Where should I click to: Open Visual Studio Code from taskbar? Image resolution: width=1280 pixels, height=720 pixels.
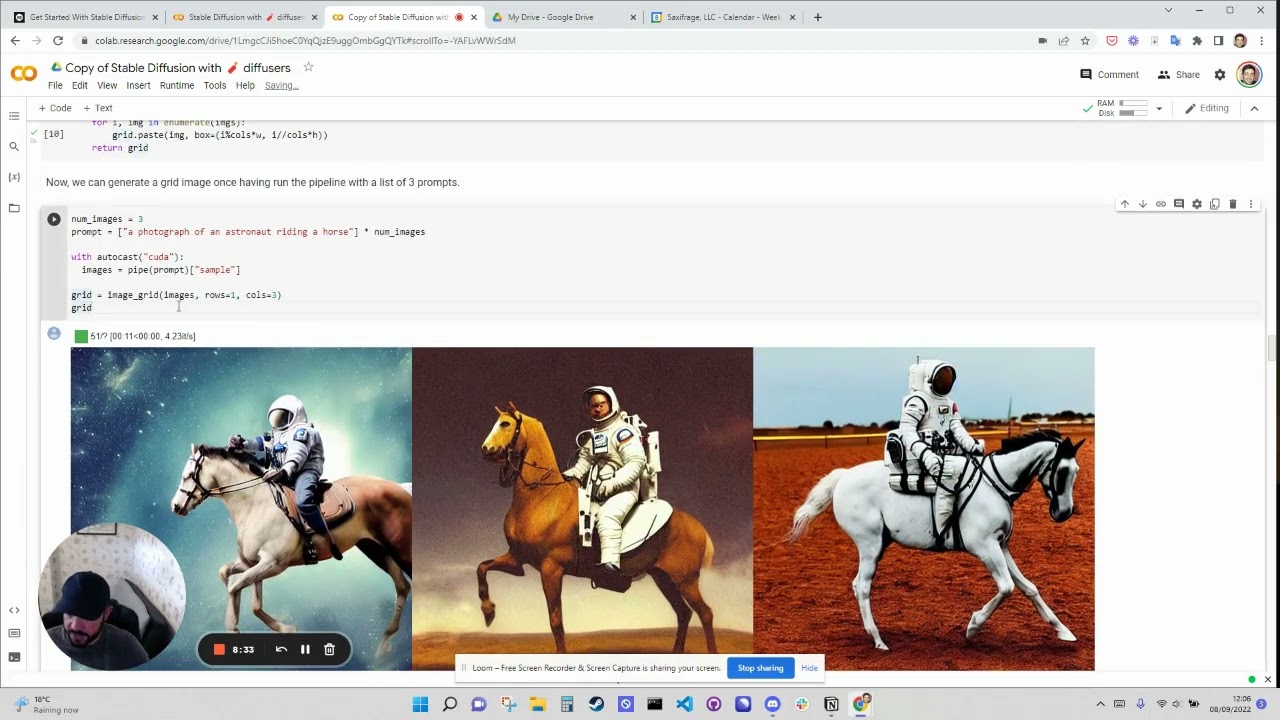click(x=684, y=704)
